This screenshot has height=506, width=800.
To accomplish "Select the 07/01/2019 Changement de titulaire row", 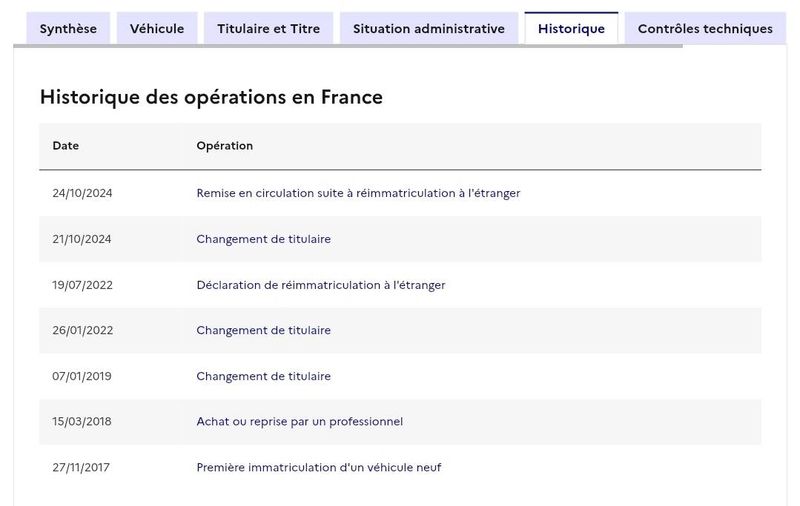I will (400, 376).
